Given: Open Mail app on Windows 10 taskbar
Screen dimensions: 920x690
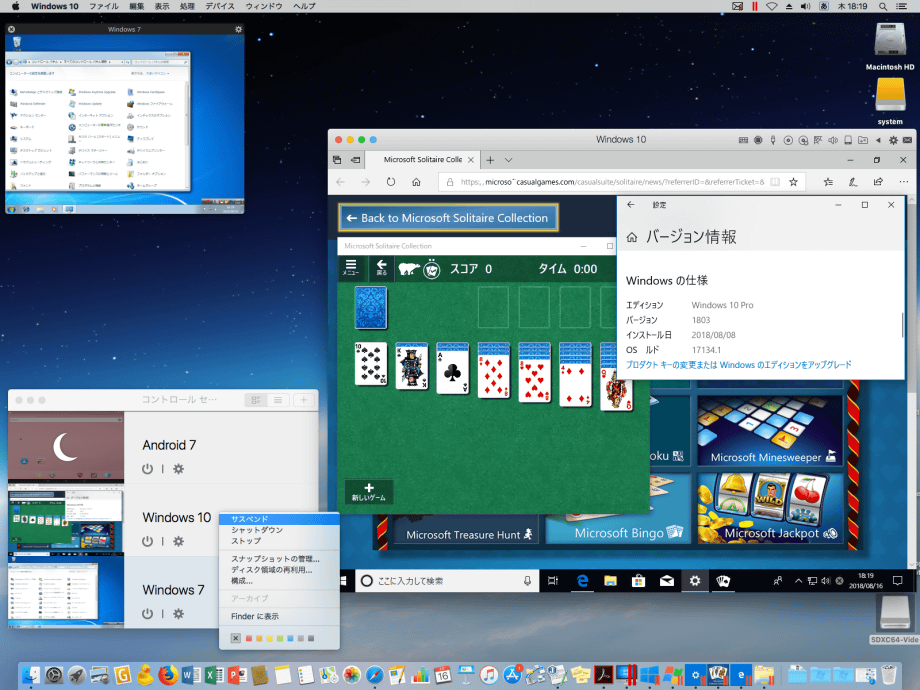Looking at the screenshot, I should (667, 581).
